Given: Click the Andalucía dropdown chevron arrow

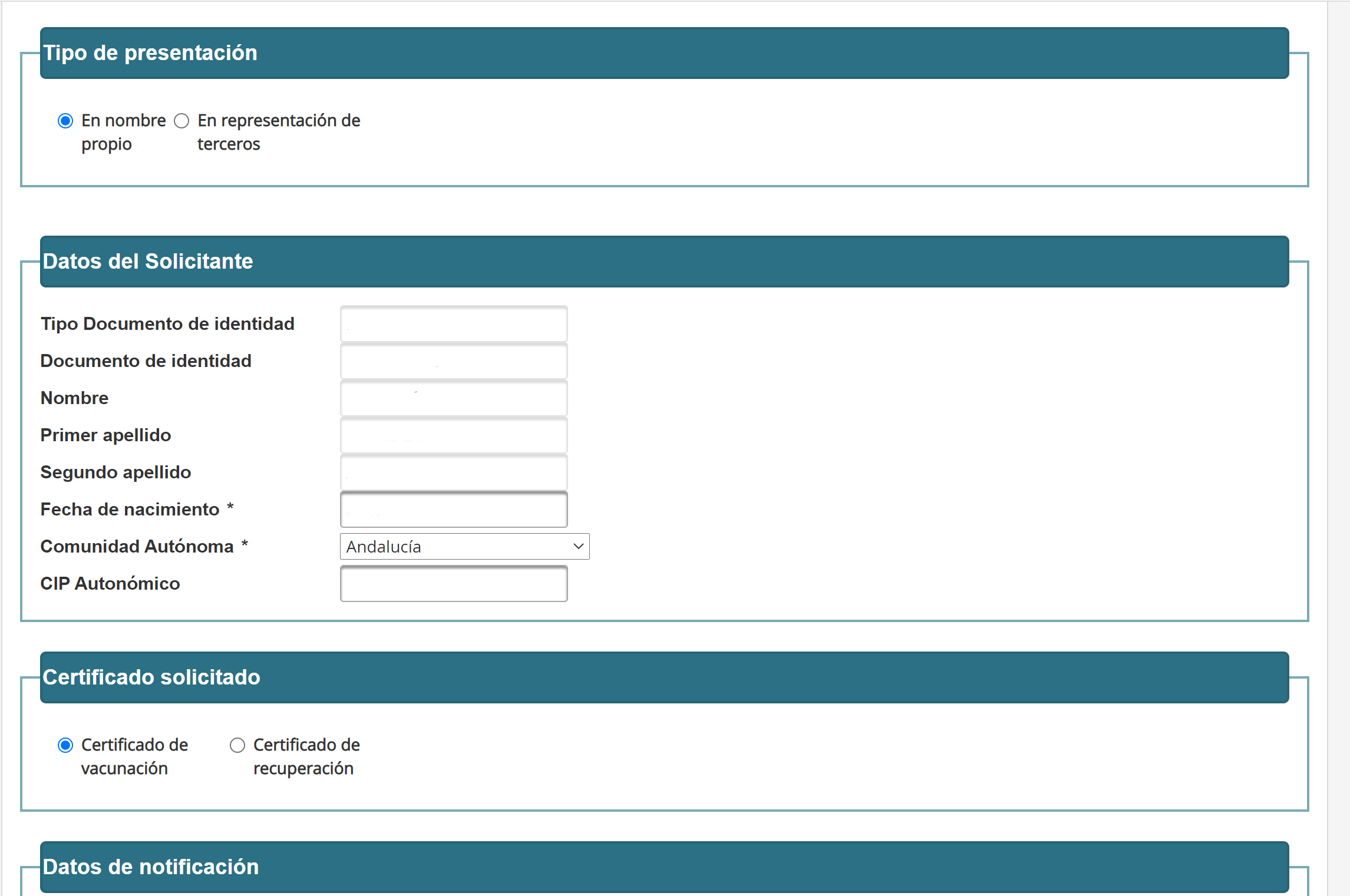Looking at the screenshot, I should coord(578,547).
